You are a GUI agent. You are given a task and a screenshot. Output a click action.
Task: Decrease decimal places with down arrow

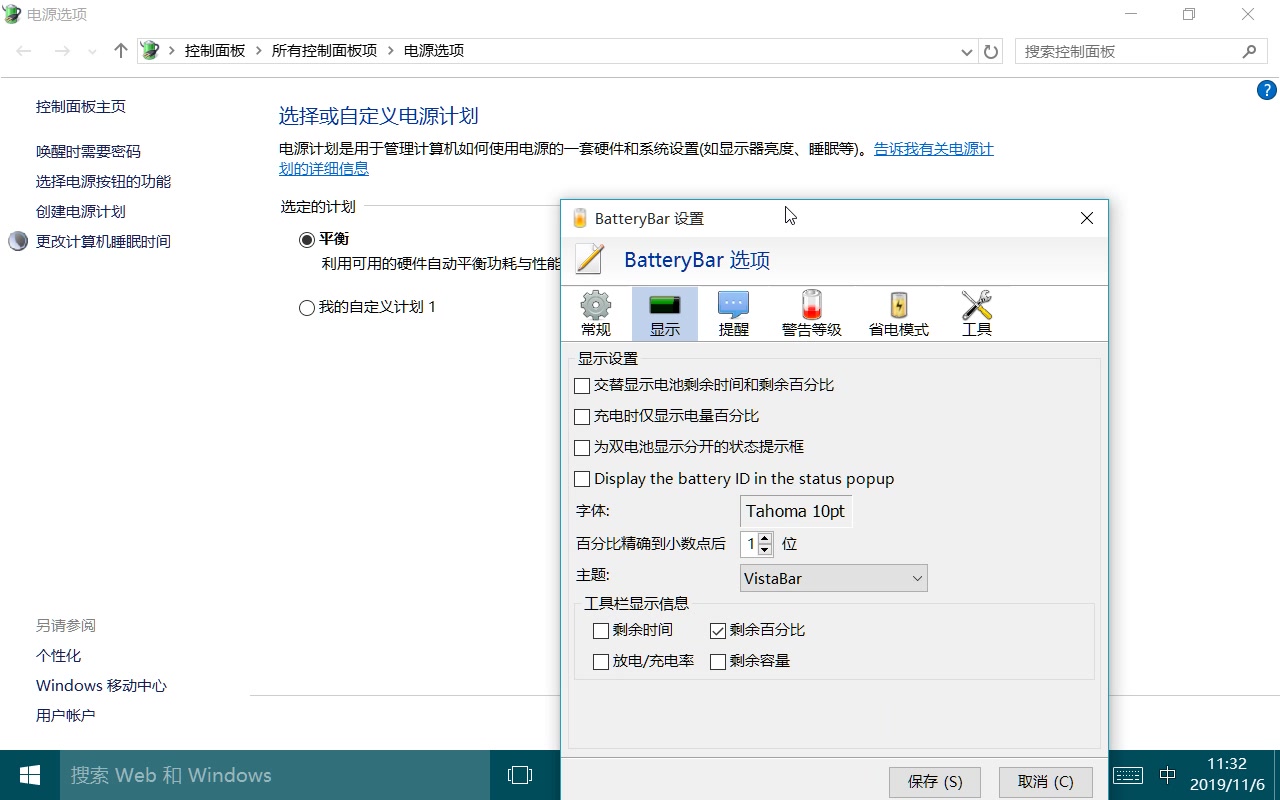[x=765, y=550]
